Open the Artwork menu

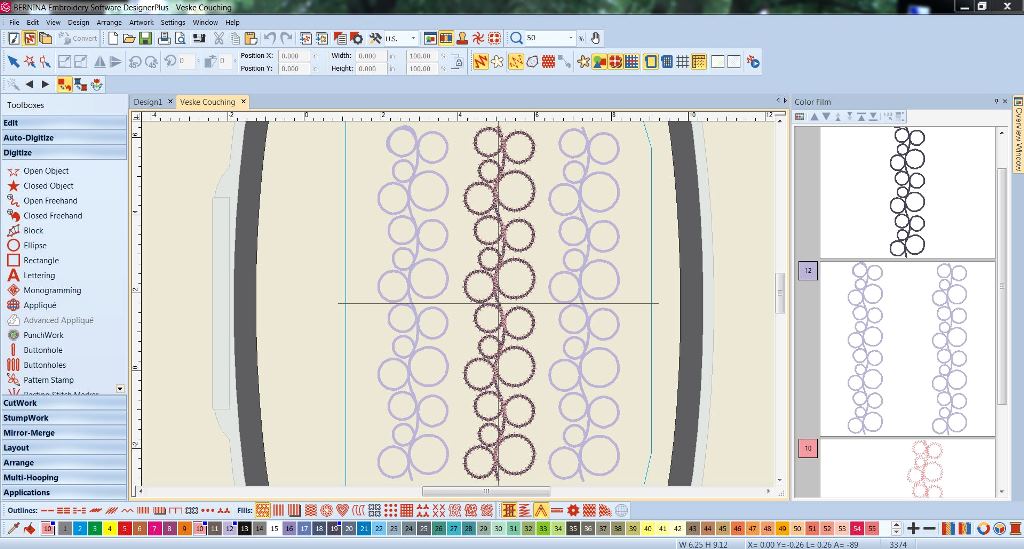tap(141, 22)
